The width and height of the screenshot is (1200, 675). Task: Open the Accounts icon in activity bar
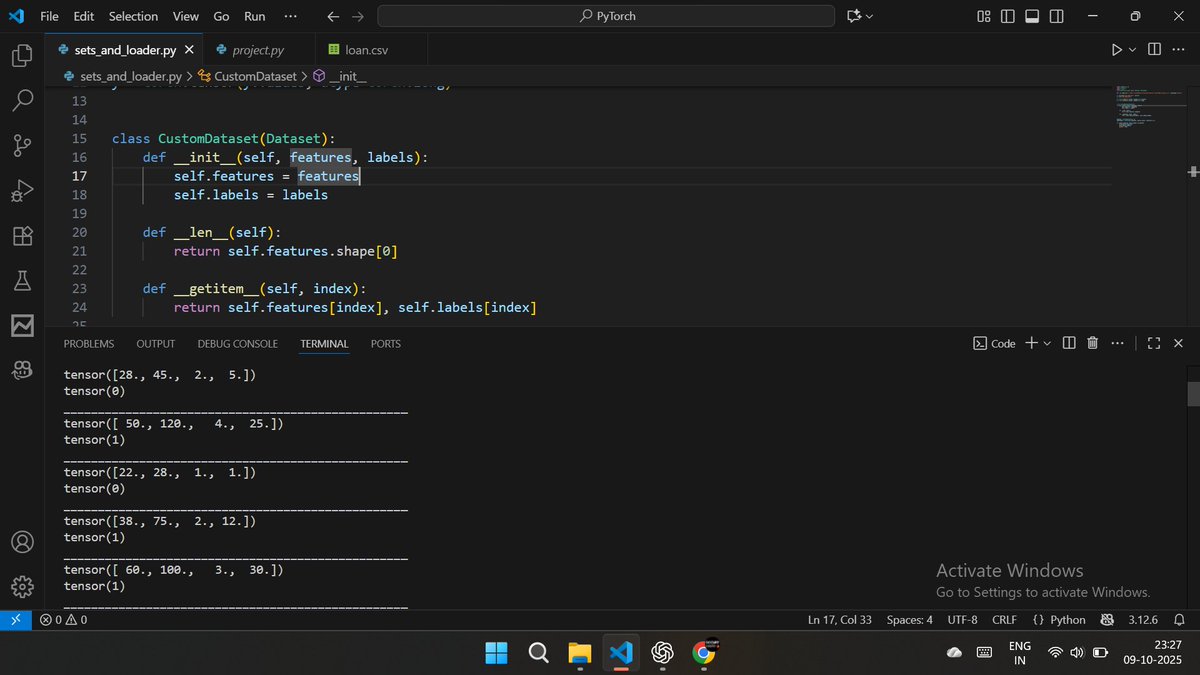22,542
